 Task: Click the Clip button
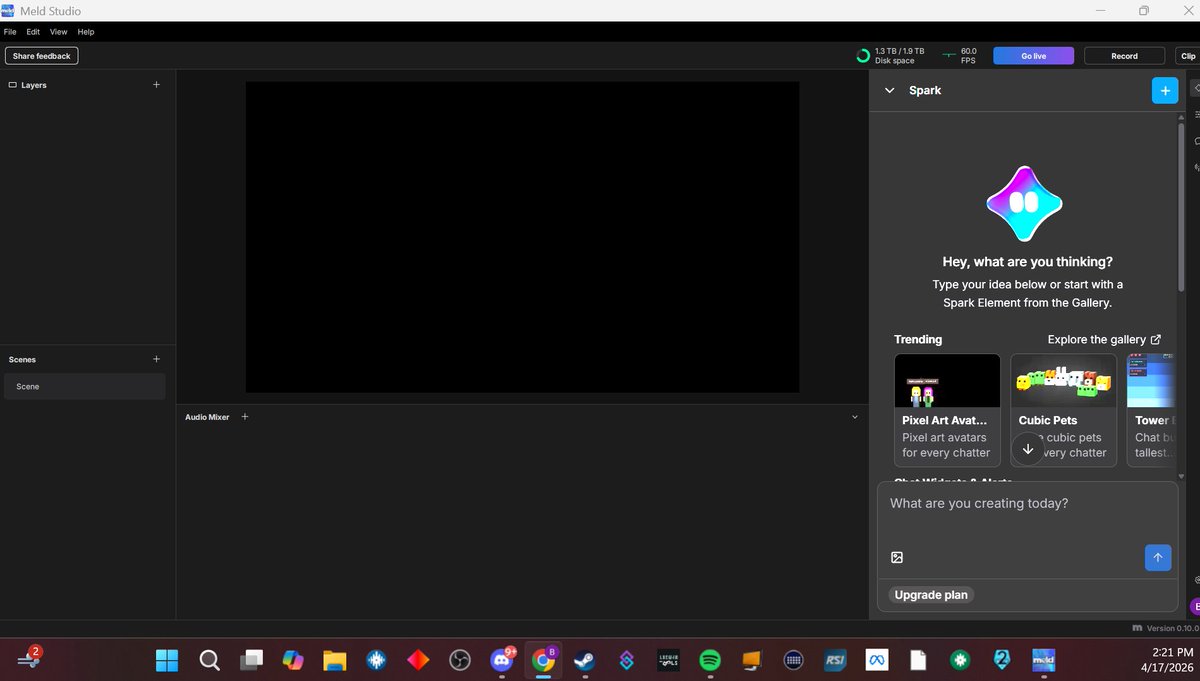point(1188,56)
